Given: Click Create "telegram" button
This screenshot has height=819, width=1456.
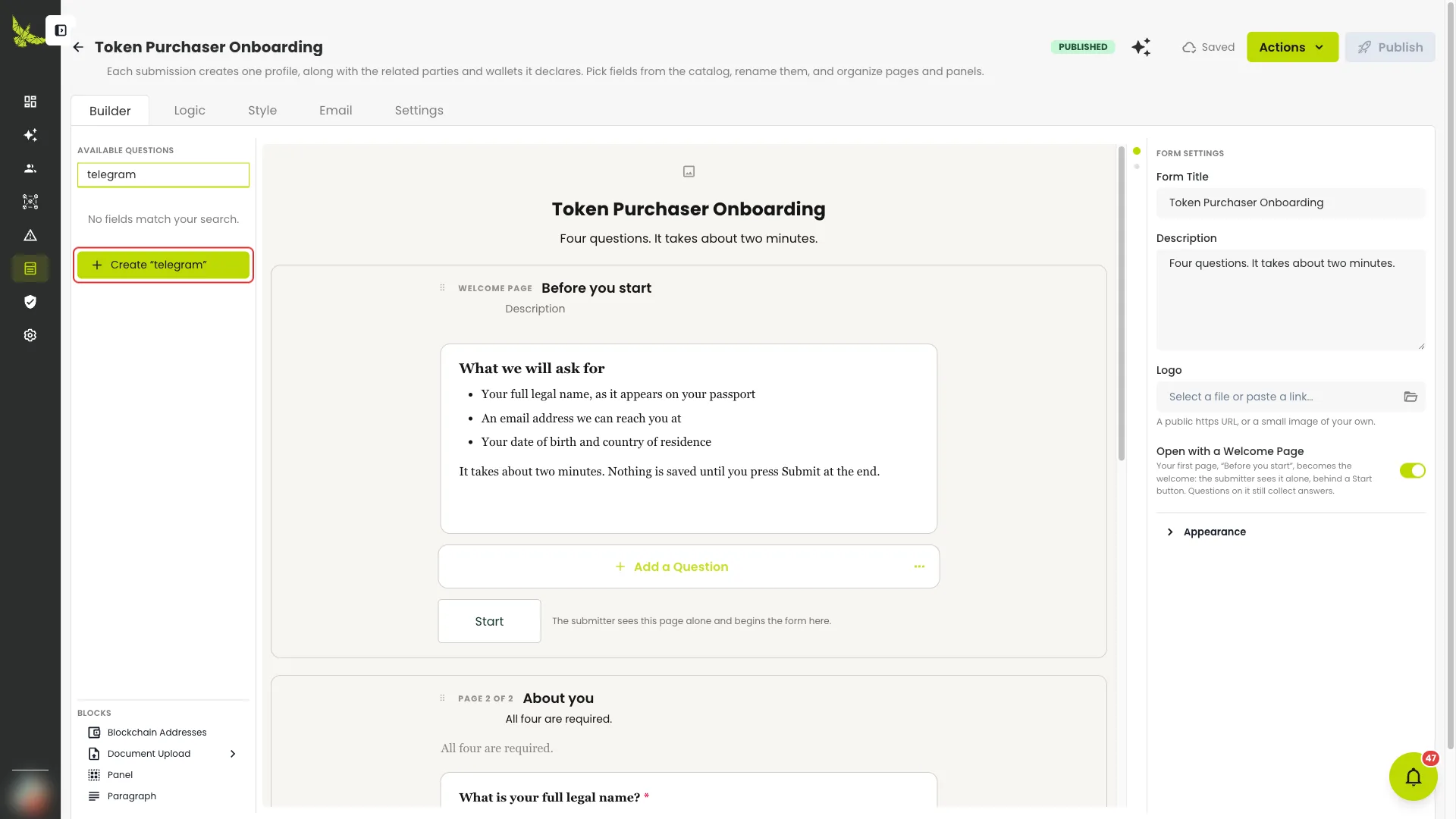Looking at the screenshot, I should point(163,265).
